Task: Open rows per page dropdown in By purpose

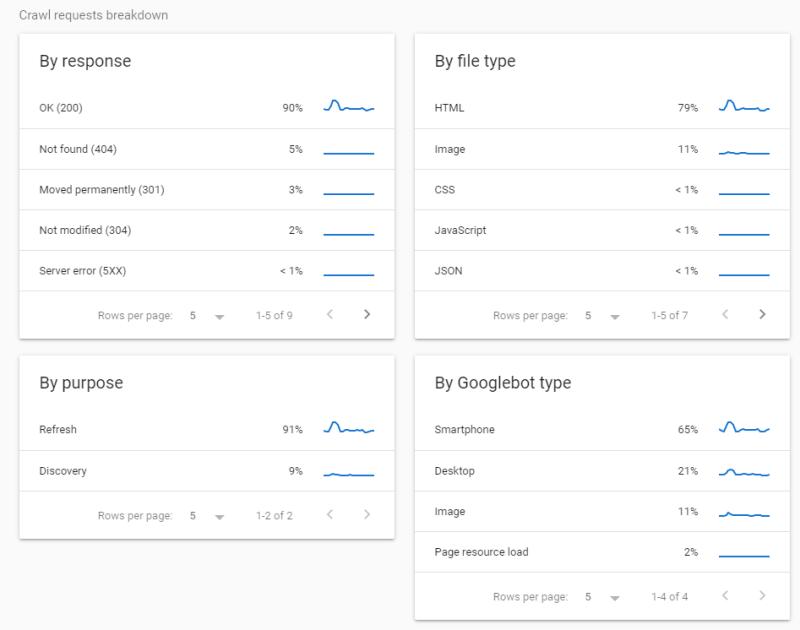Action: 206,517
